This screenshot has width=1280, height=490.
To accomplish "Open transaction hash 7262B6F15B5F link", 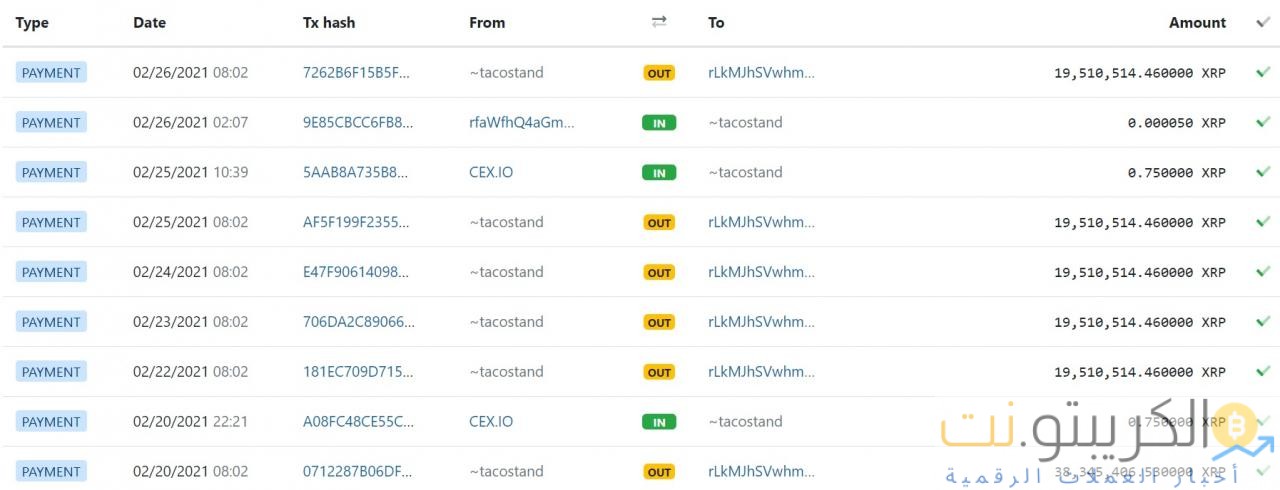I will (356, 72).
